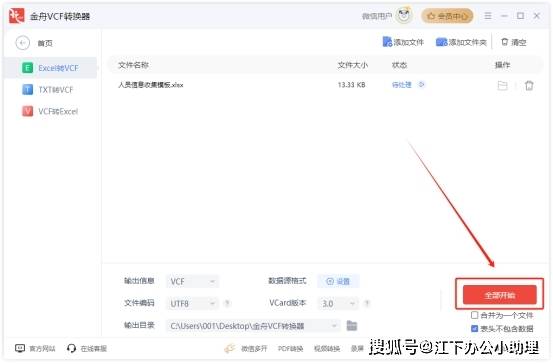Click 设置 for 数据源格式
The width and height of the screenshot is (553, 364).
click(x=338, y=281)
